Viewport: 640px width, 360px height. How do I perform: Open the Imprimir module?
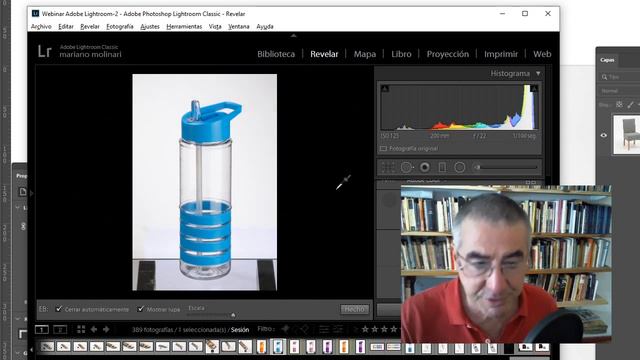501,54
